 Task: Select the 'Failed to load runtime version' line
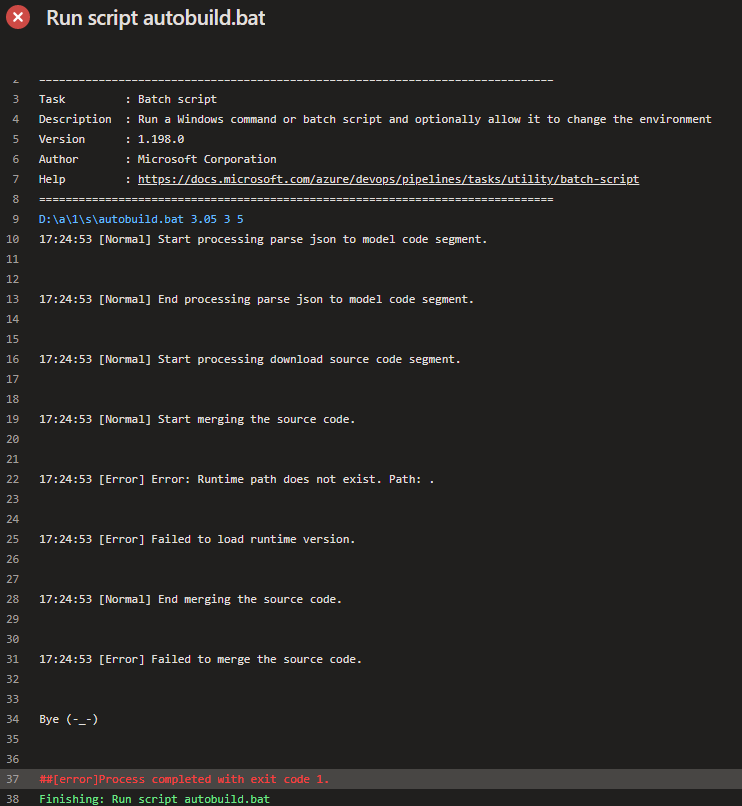click(197, 539)
